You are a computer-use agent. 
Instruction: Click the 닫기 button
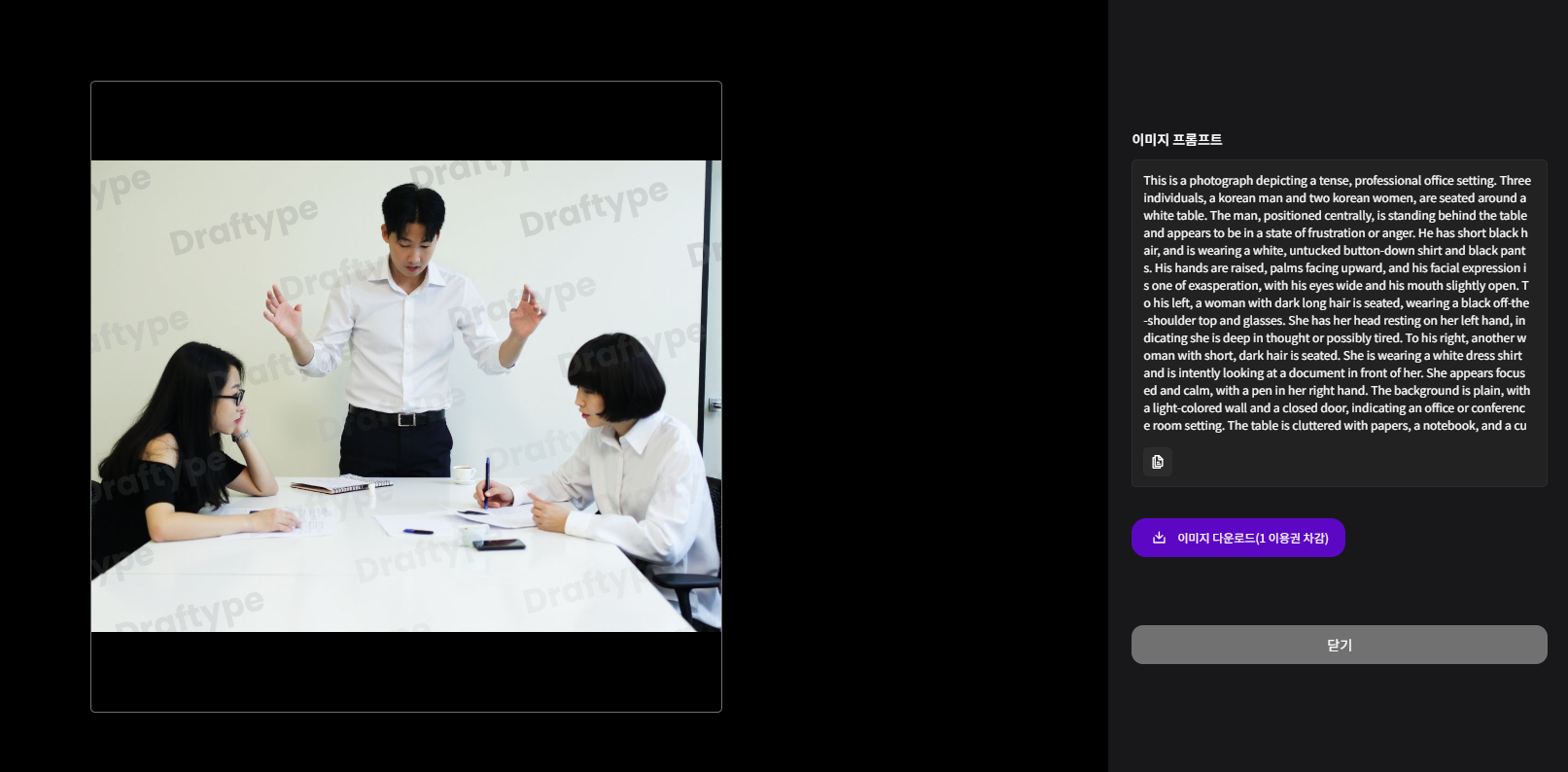1339,645
